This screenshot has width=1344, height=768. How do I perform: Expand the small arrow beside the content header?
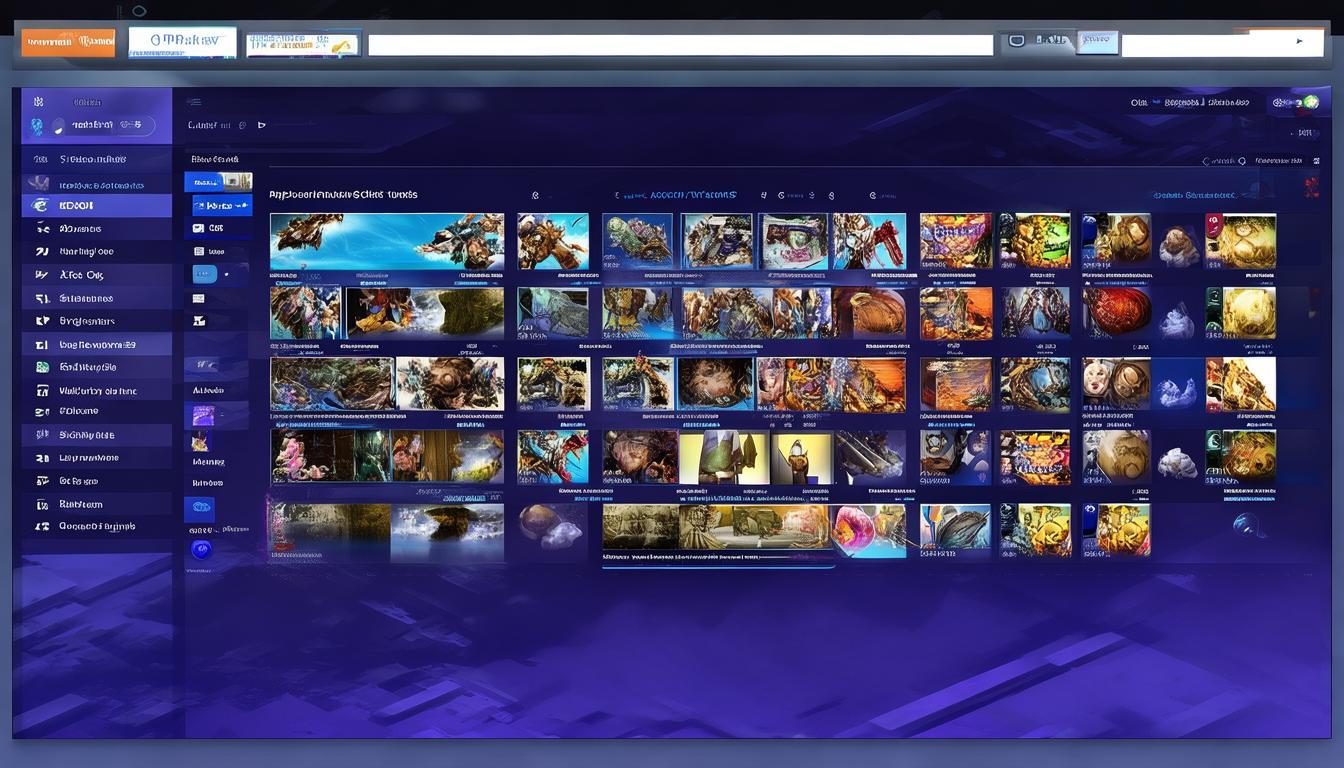coord(262,125)
